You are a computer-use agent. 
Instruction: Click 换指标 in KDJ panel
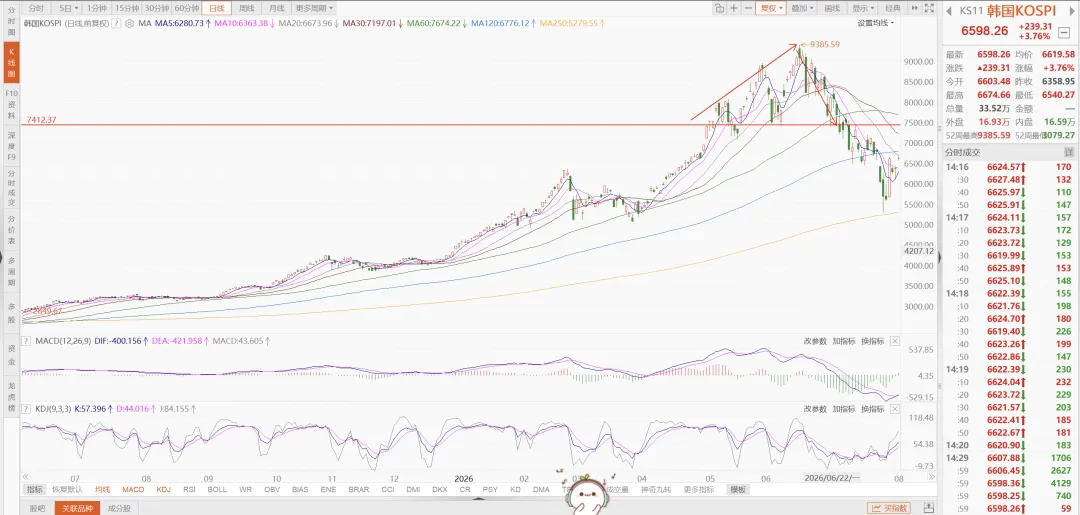[x=873, y=409]
